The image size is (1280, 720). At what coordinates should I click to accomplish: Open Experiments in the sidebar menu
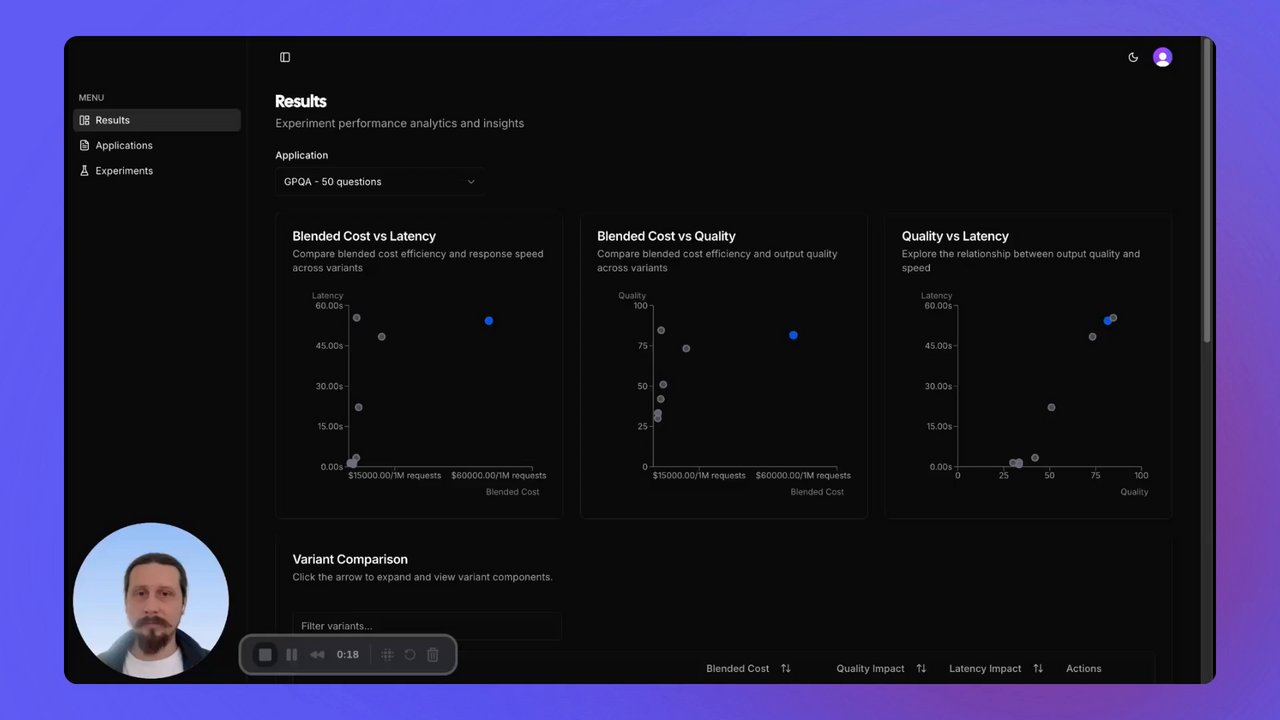tap(157, 171)
